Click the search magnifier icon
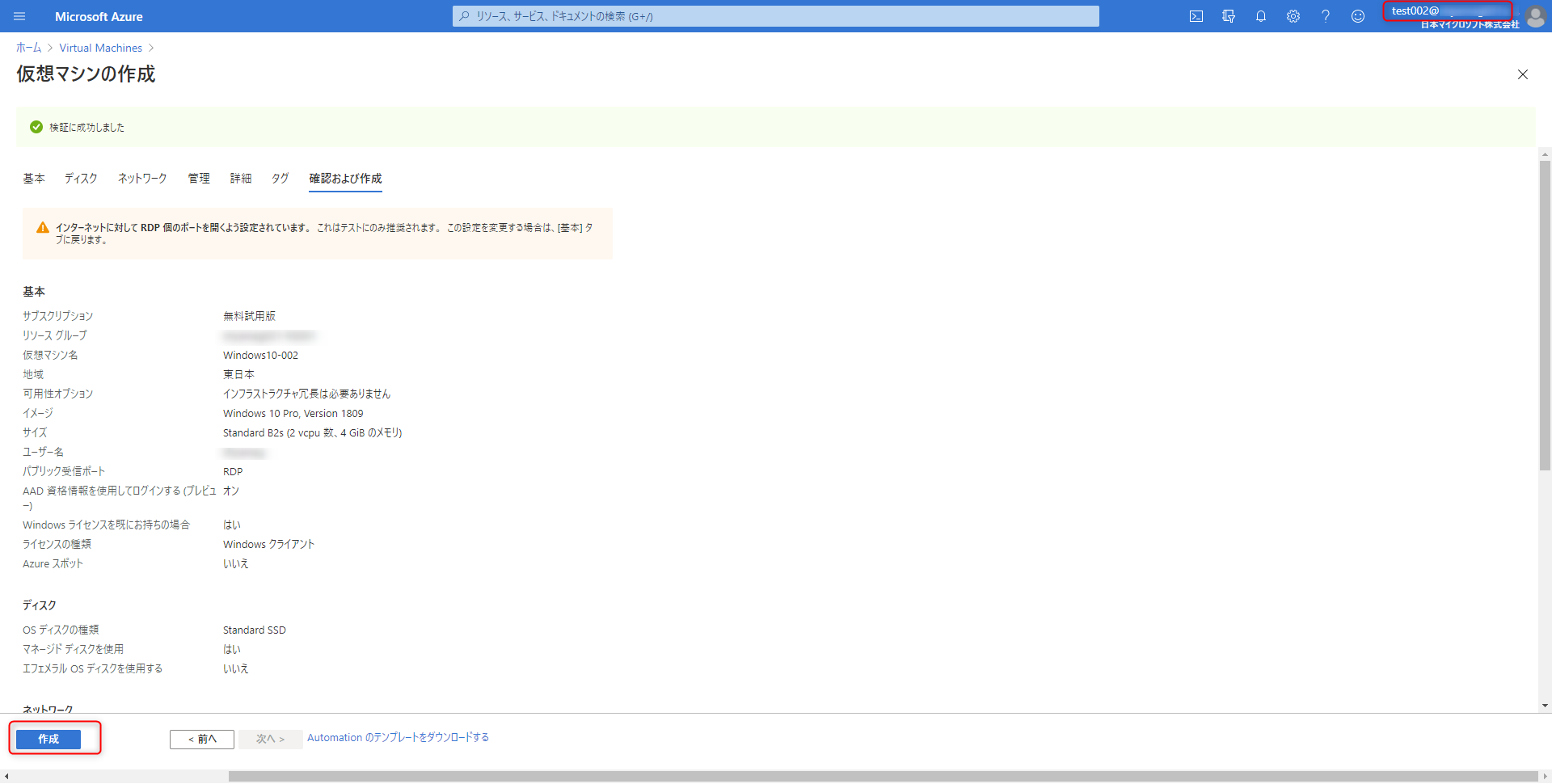Image resolution: width=1552 pixels, height=784 pixels. click(465, 16)
